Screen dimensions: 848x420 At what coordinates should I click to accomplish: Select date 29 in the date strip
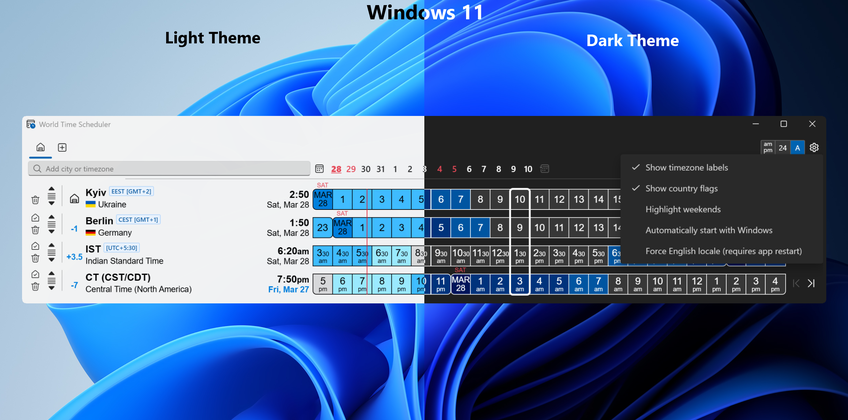[x=351, y=169]
